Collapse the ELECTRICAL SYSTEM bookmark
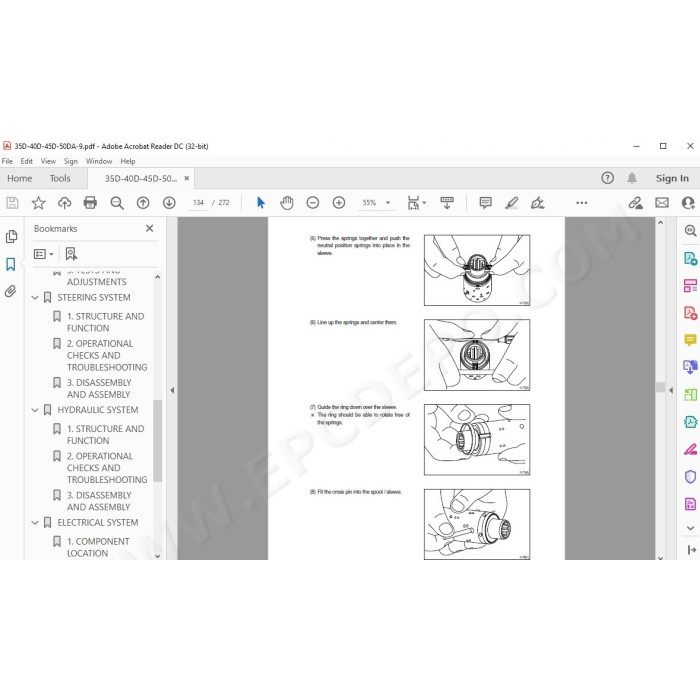 pyautogui.click(x=35, y=522)
